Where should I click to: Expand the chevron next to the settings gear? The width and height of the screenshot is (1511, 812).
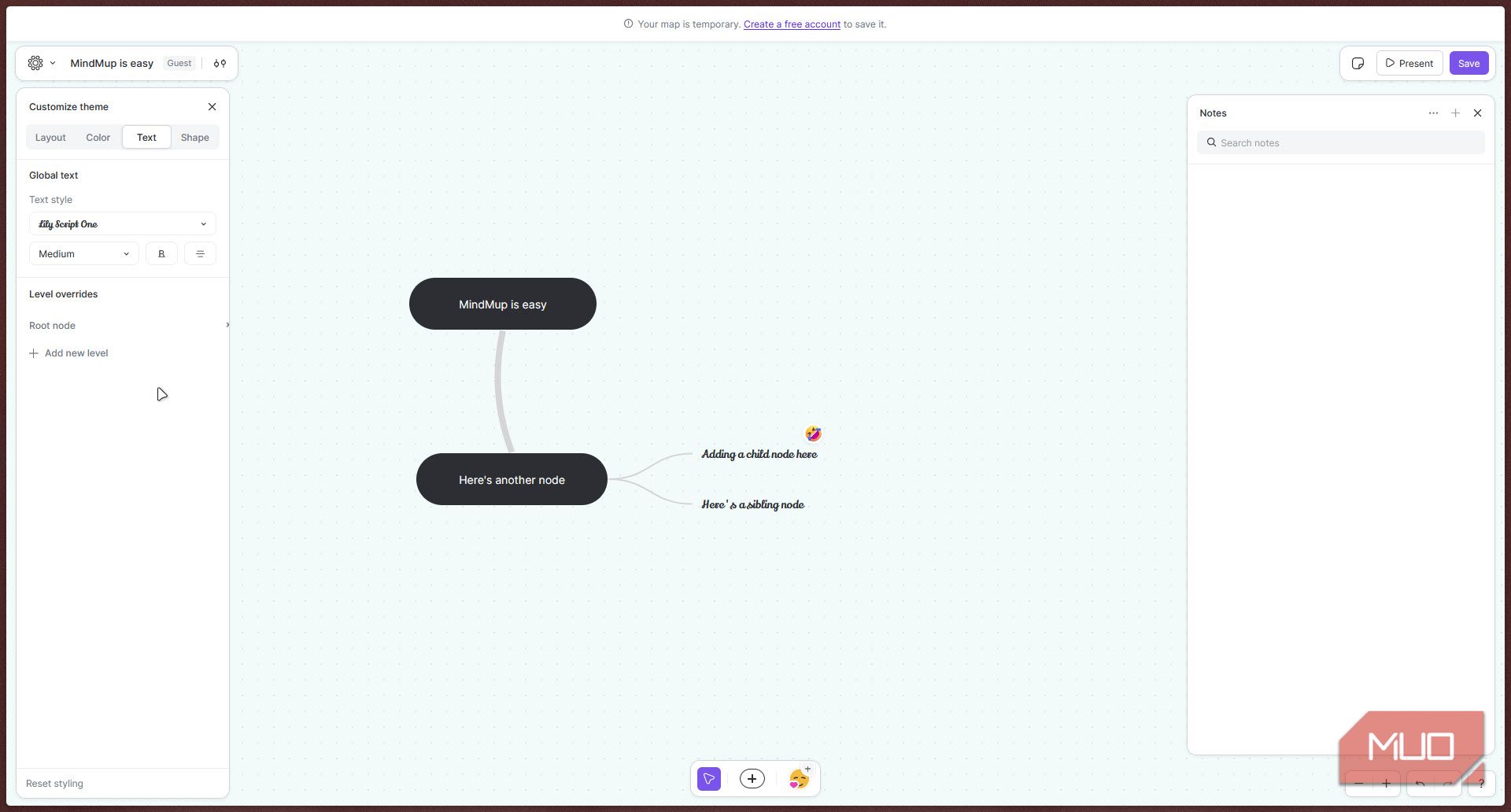[53, 63]
